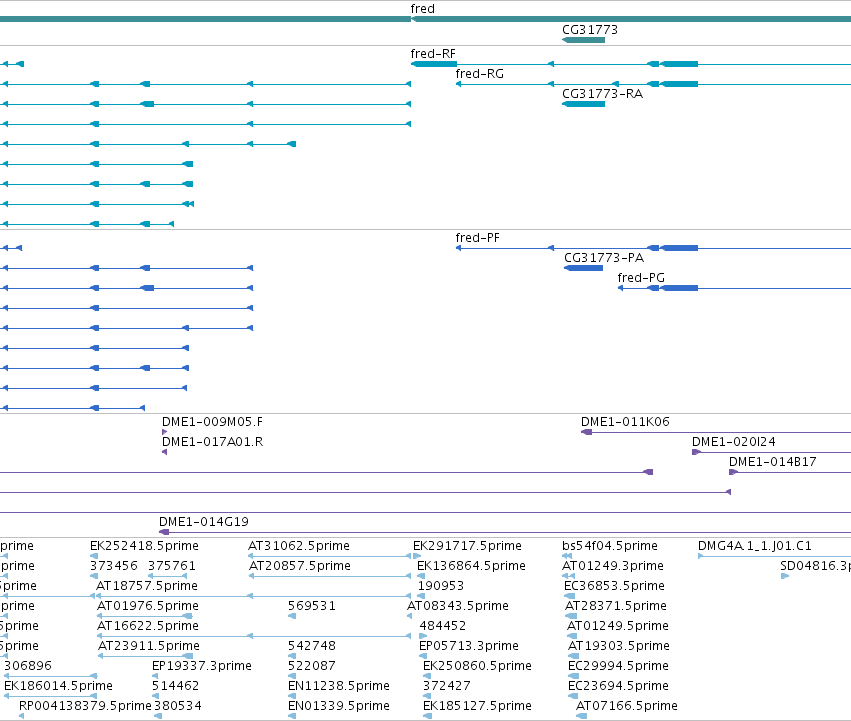Select AT01976.5prime EST label
Image resolution: width=851 pixels, height=721 pixels.
coord(148,606)
